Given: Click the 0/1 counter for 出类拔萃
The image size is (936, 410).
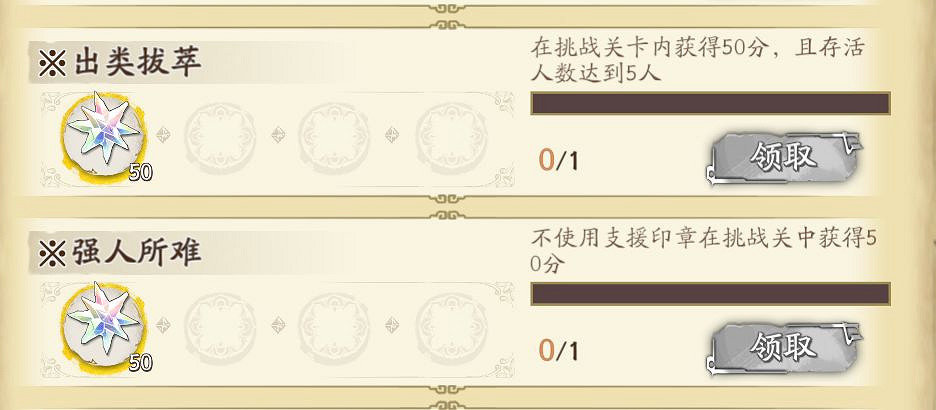Looking at the screenshot, I should [x=558, y=160].
